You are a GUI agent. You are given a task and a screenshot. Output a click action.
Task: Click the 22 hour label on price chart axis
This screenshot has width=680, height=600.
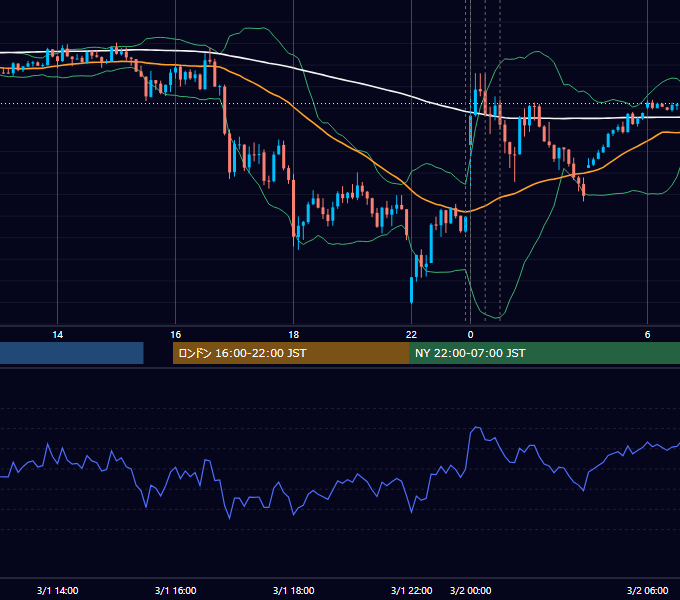tap(411, 335)
